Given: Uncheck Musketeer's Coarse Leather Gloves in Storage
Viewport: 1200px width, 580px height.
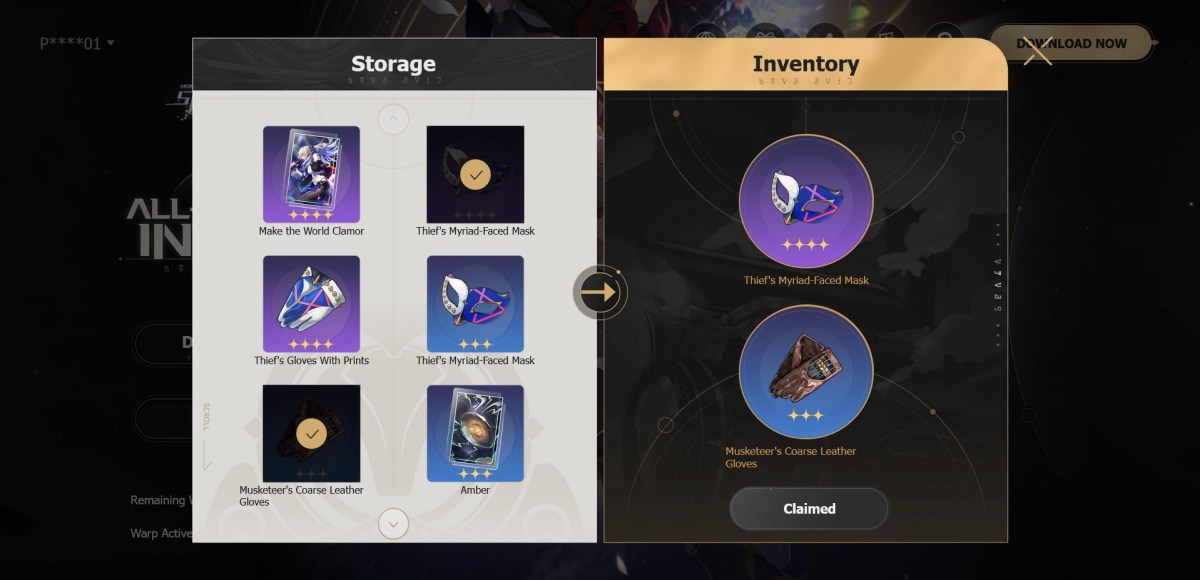Looking at the screenshot, I should (311, 433).
